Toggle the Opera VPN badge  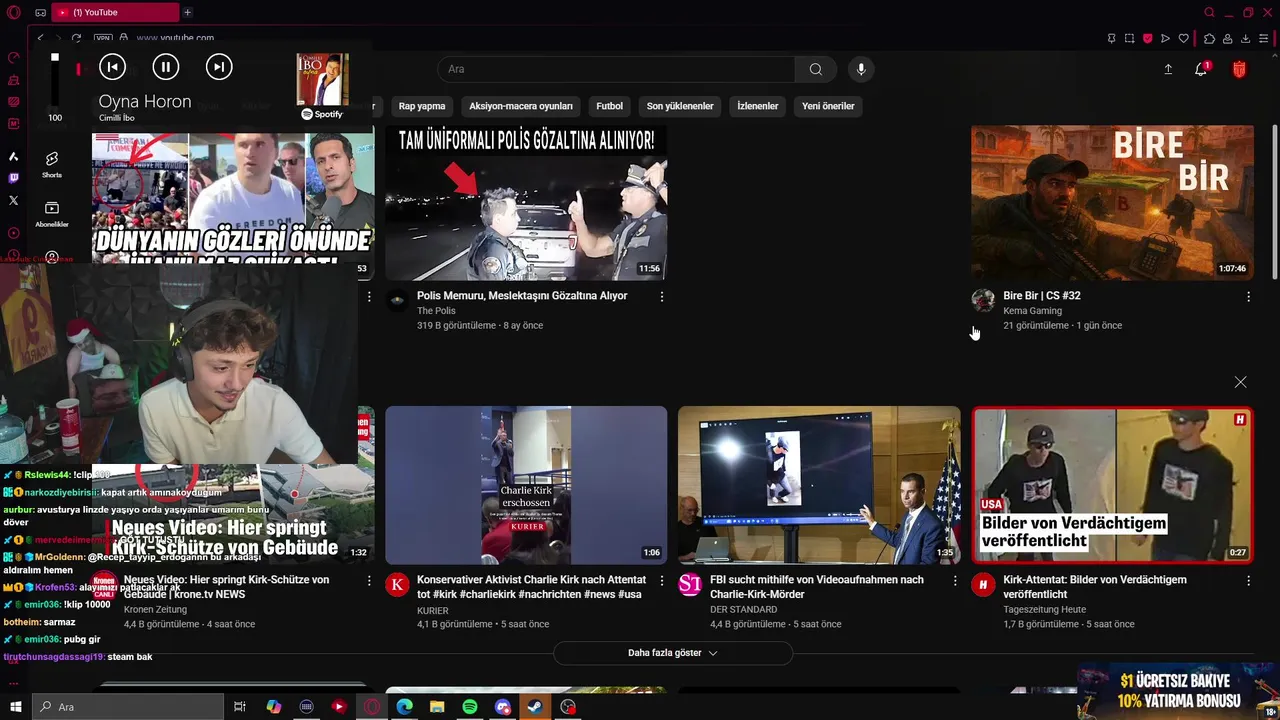[x=103, y=38]
